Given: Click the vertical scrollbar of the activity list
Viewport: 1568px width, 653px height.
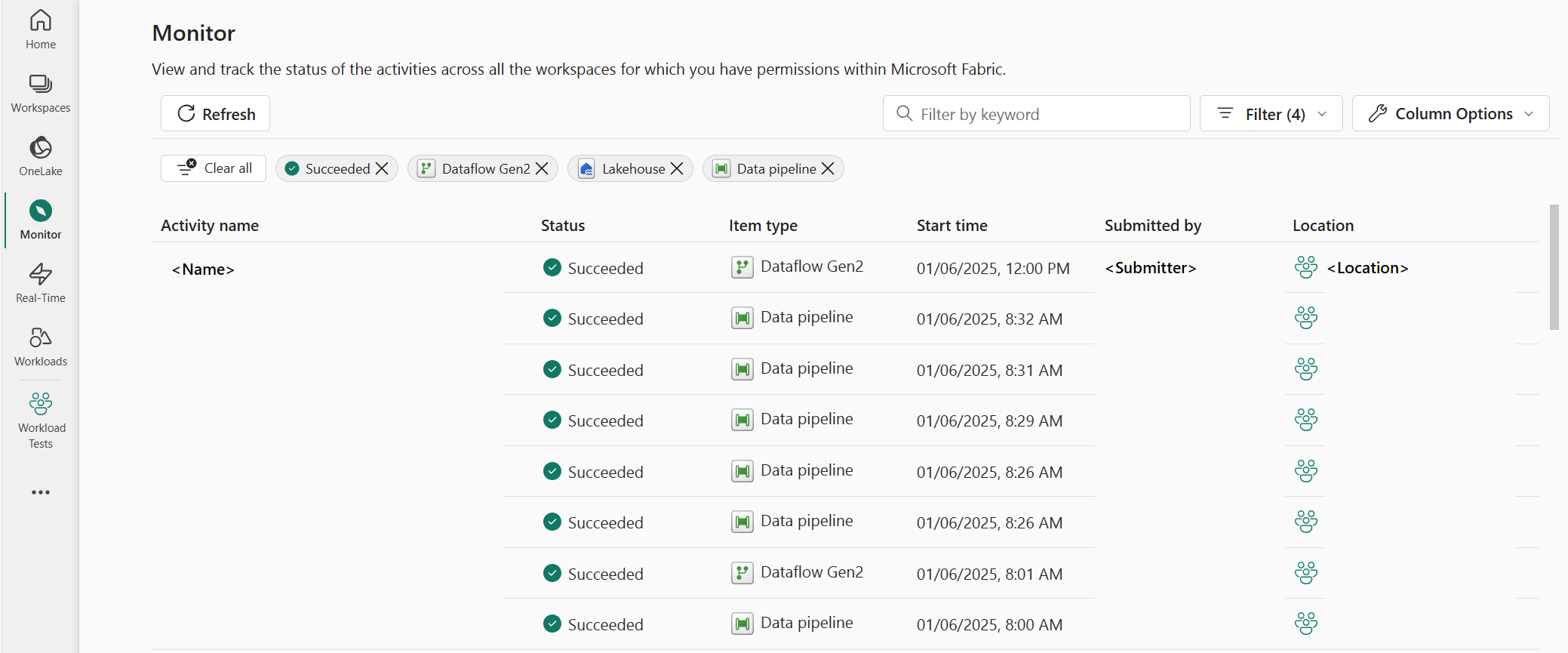Looking at the screenshot, I should tap(1554, 267).
